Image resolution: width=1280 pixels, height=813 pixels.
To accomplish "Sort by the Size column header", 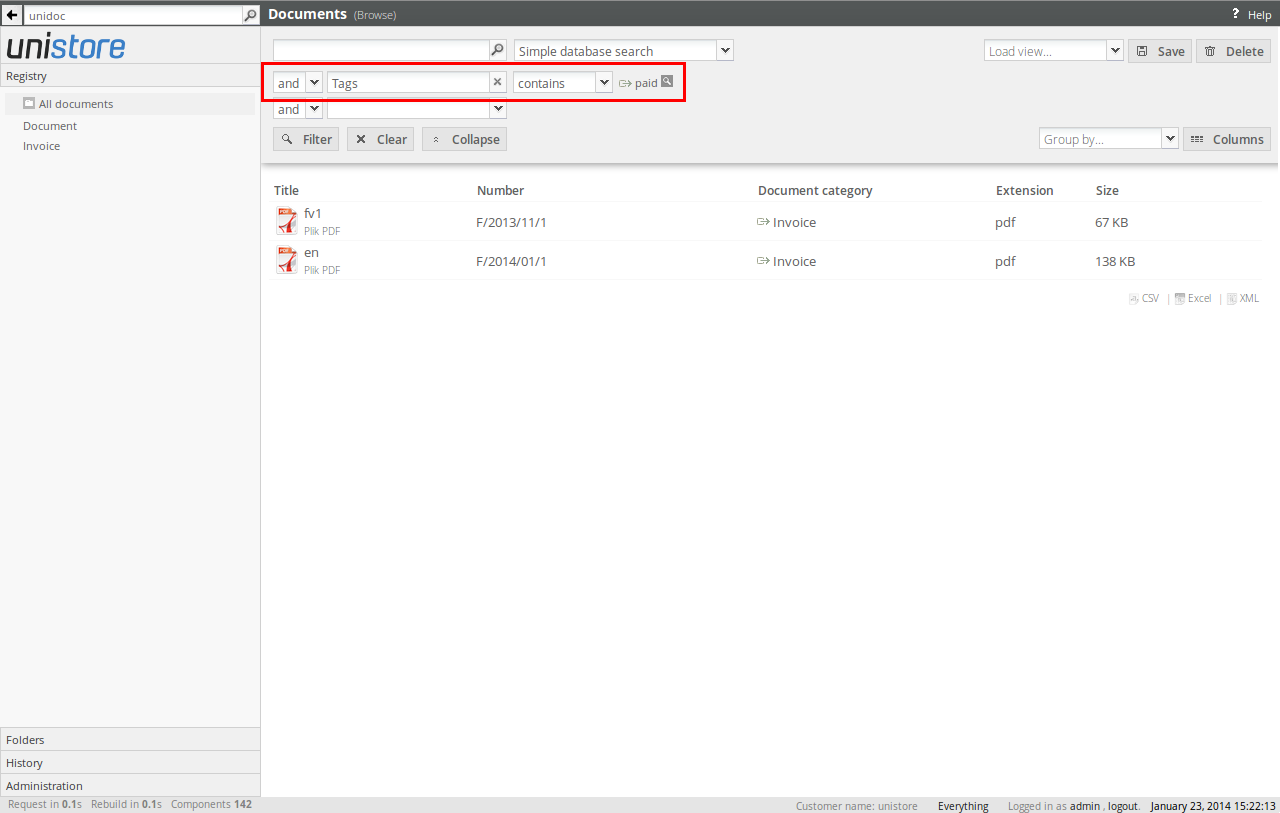I will pos(1107,190).
